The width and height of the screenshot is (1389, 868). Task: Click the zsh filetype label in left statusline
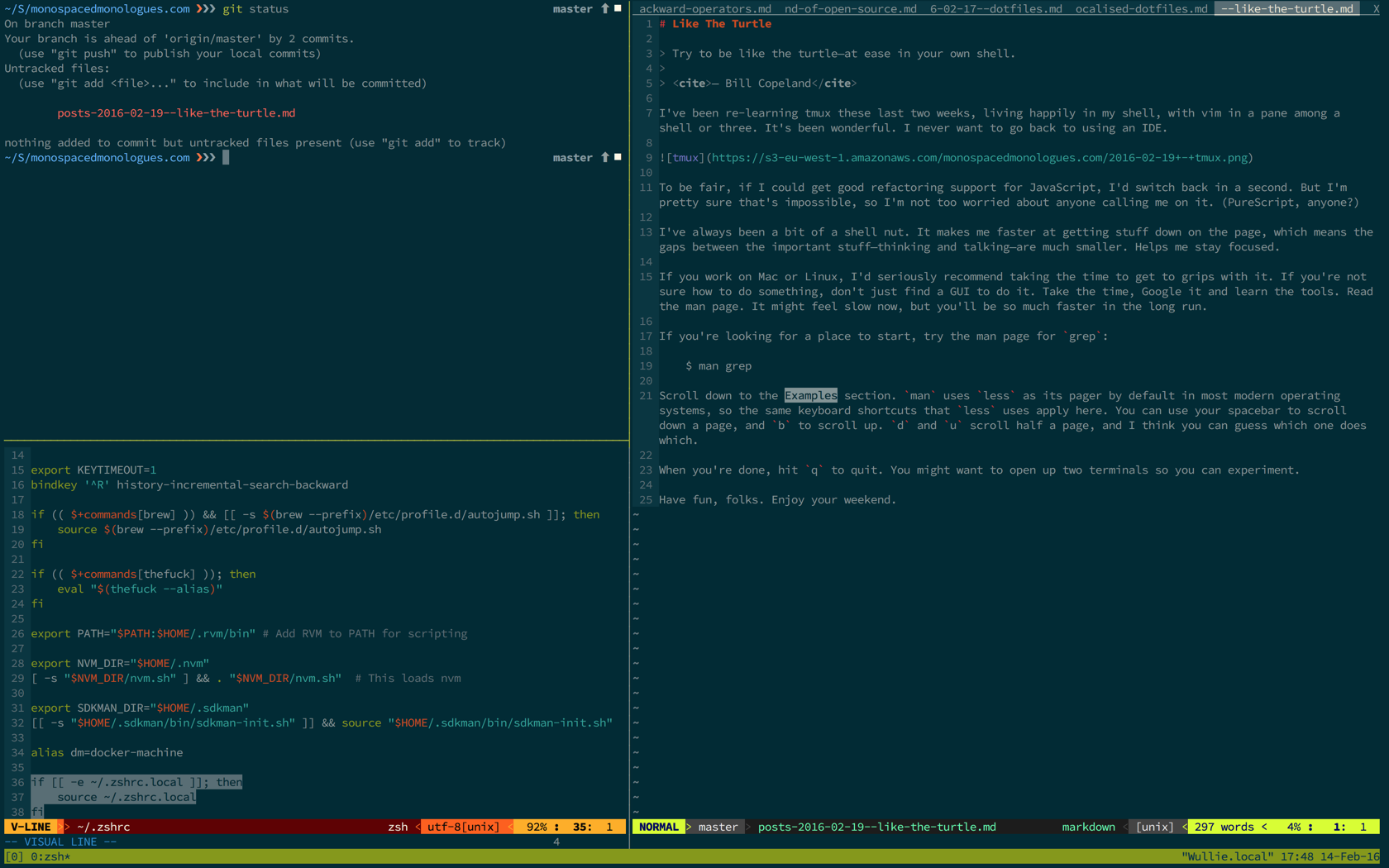pos(398,827)
